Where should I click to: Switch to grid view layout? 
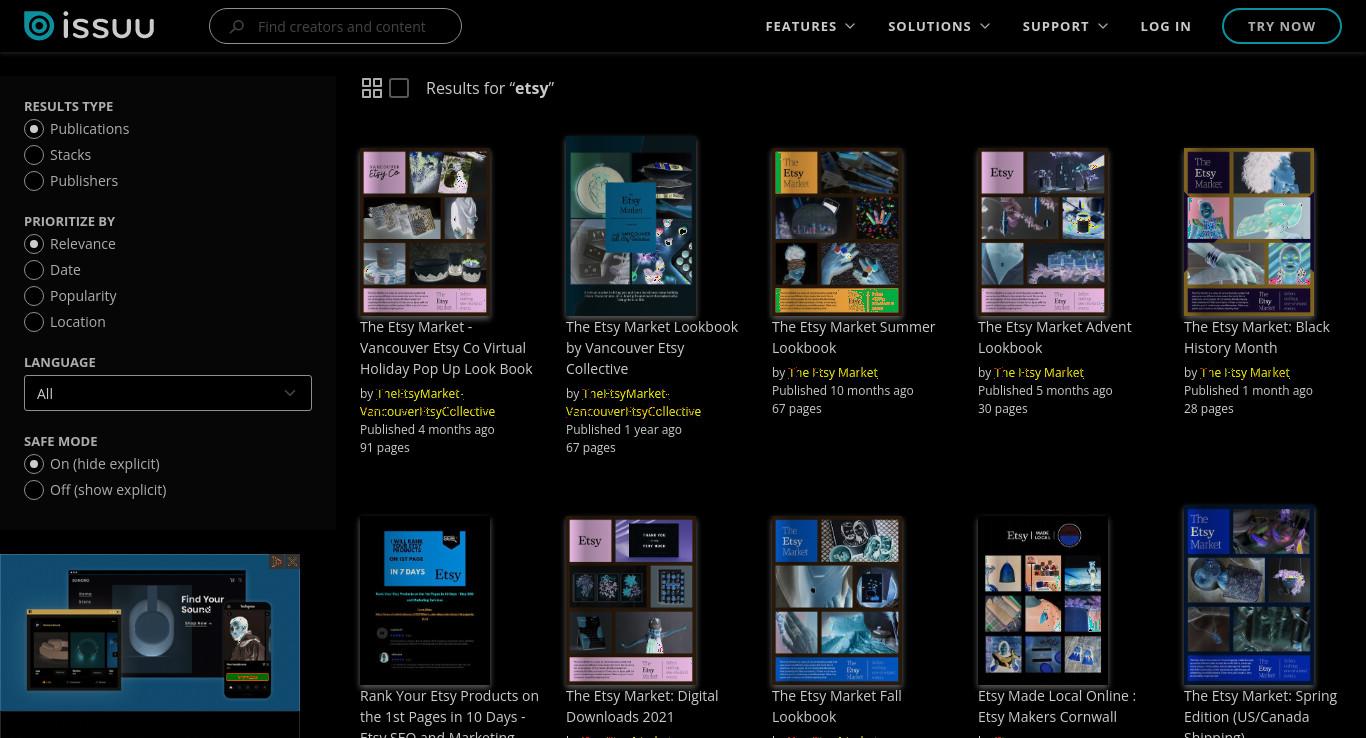372,88
